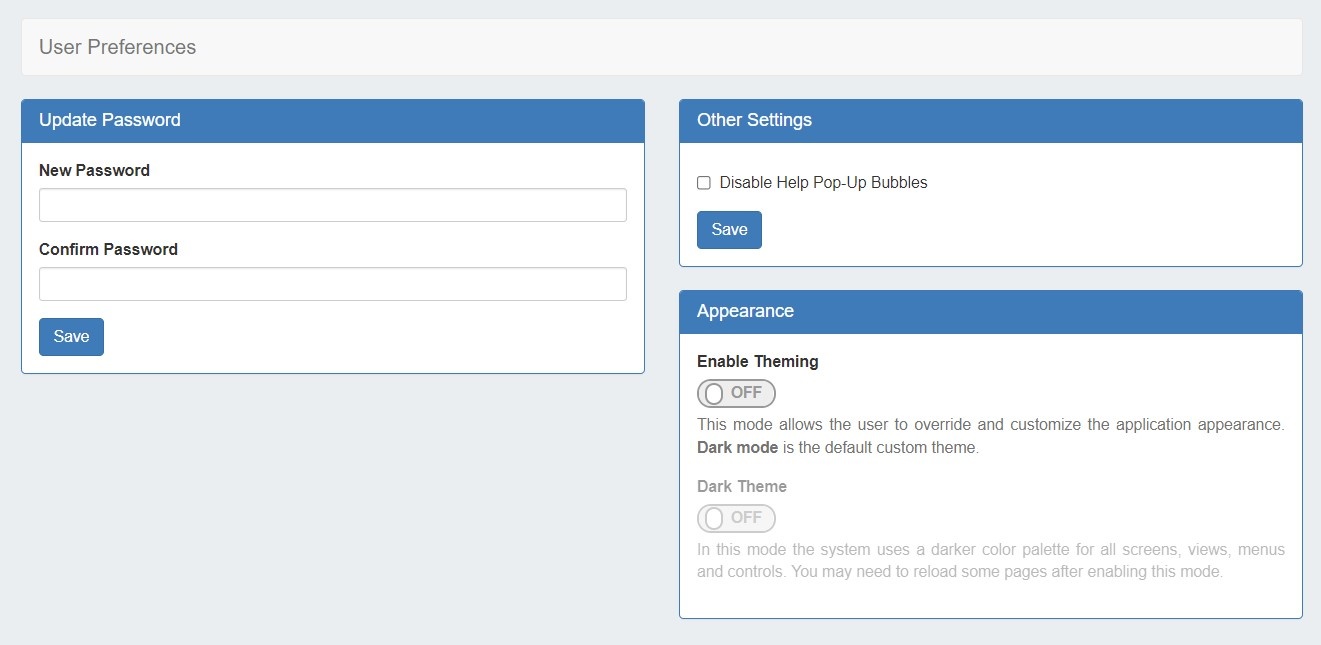Click the Update Password panel header

tap(110, 120)
